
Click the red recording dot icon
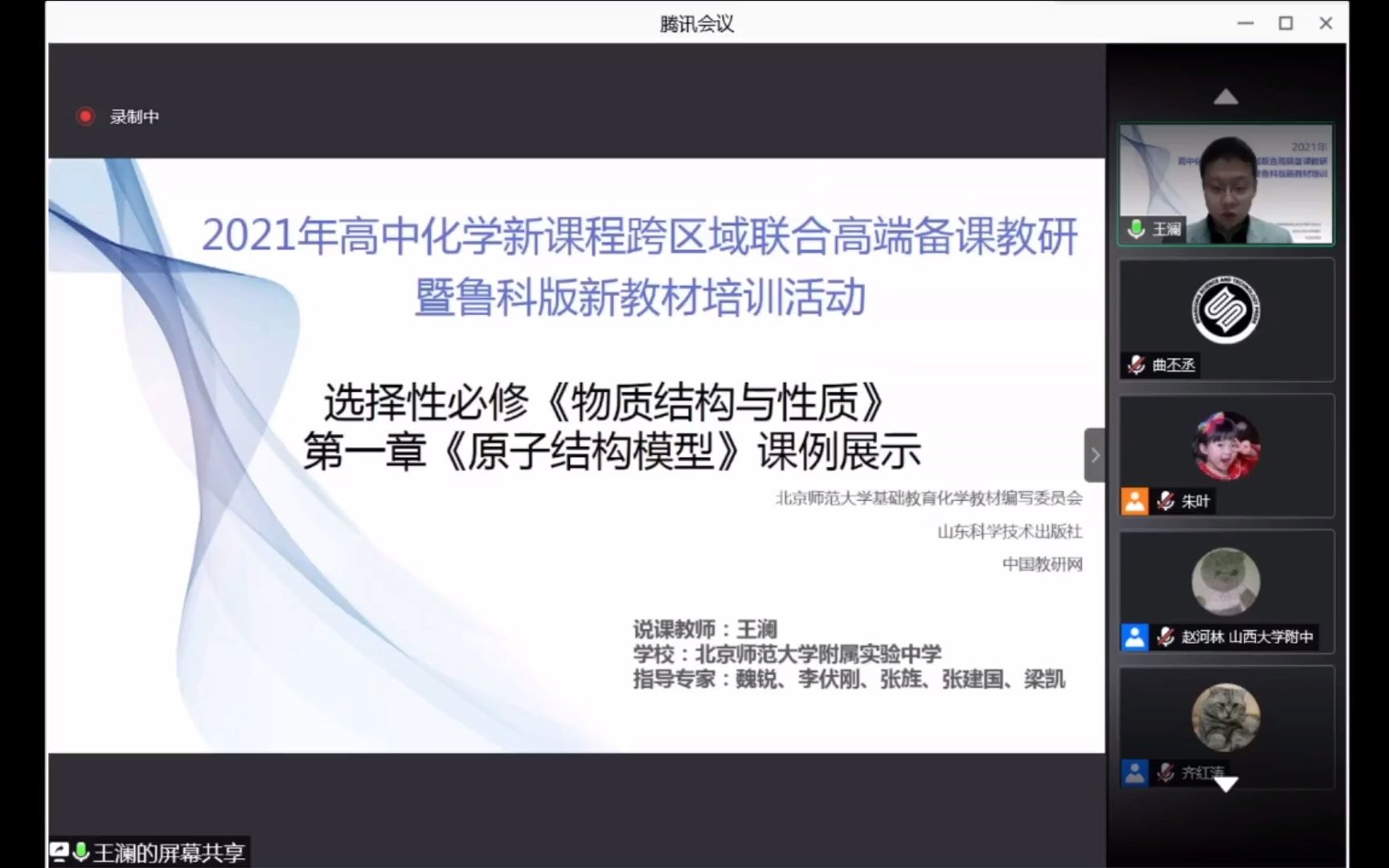[85, 116]
